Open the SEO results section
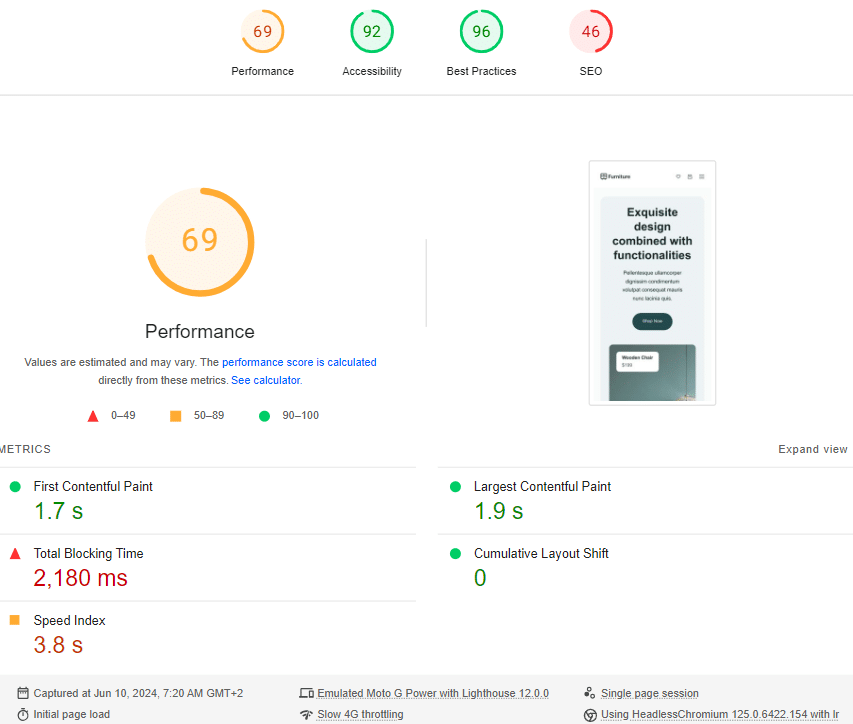The image size is (853, 724). click(590, 31)
